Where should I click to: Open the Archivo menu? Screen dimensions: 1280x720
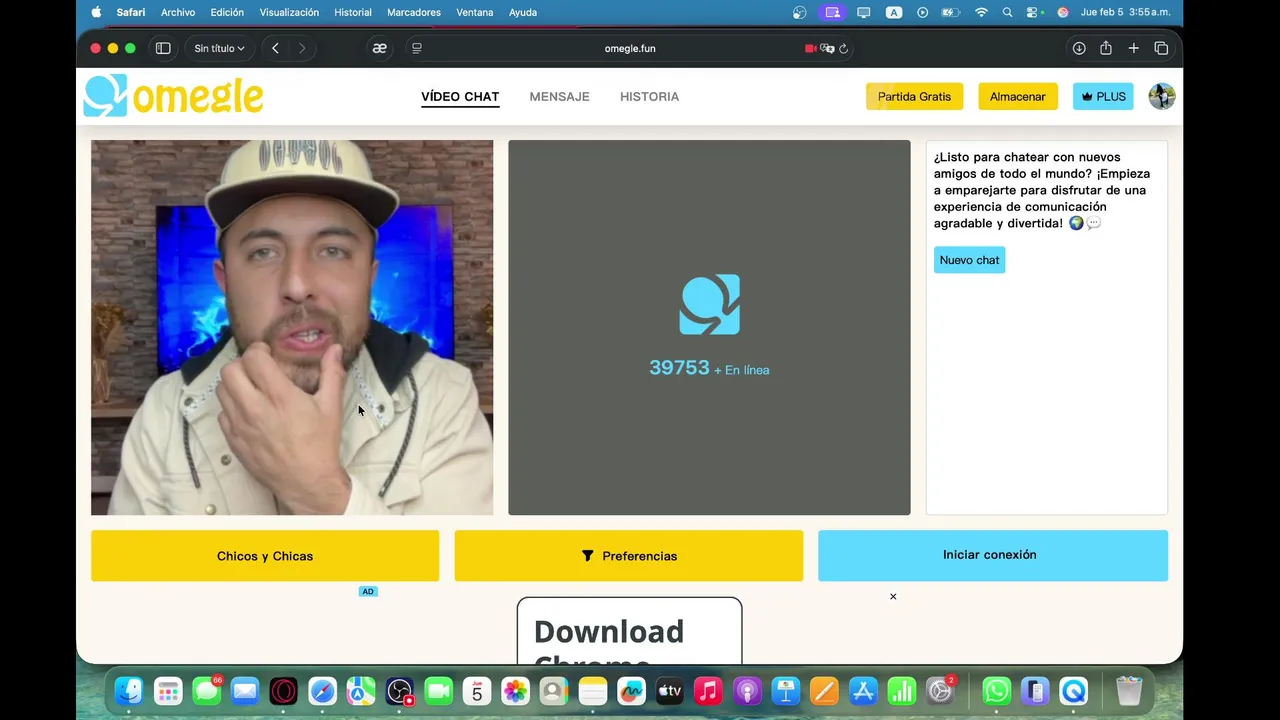pos(178,12)
